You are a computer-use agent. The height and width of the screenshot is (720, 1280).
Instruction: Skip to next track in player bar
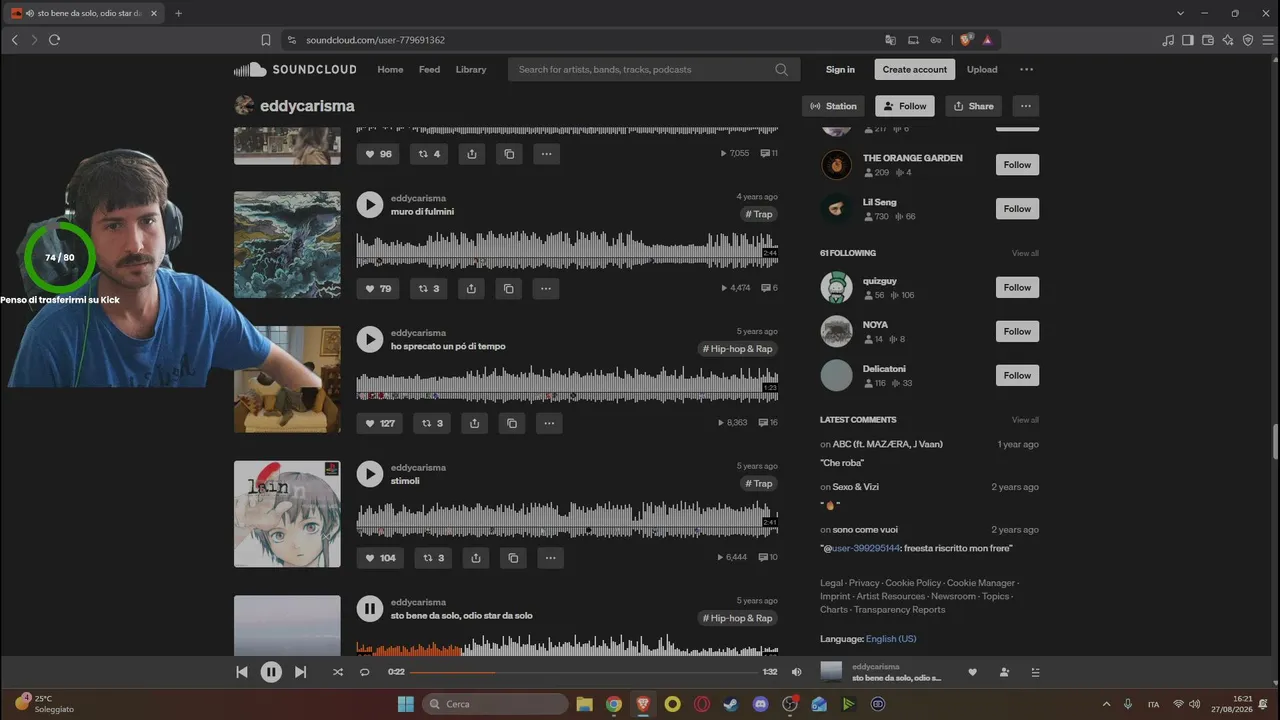click(300, 672)
